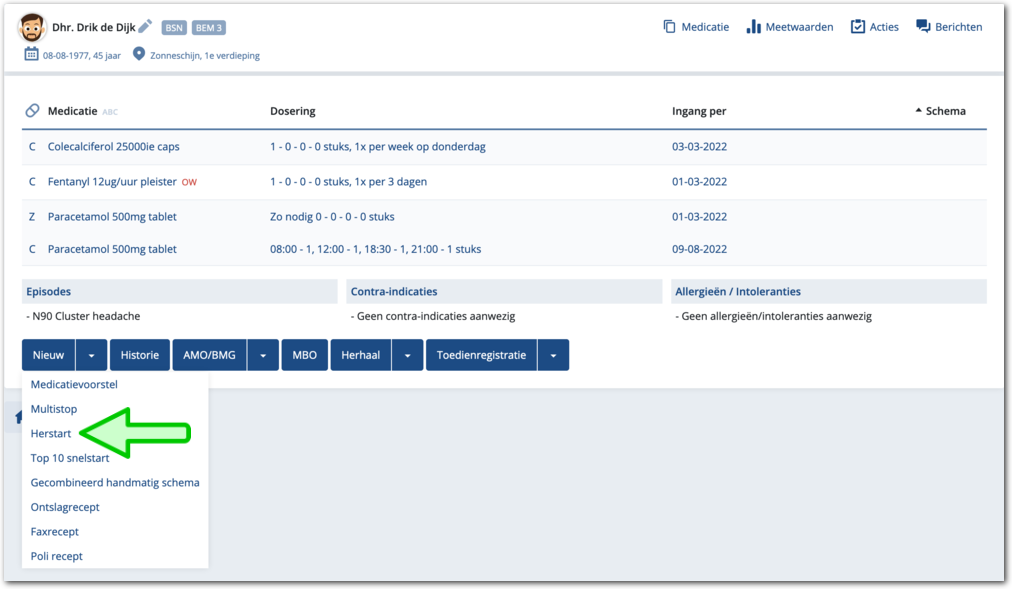Expand the Herhaal dropdown arrow
Viewport: 1012px width, 589px height.
point(407,355)
